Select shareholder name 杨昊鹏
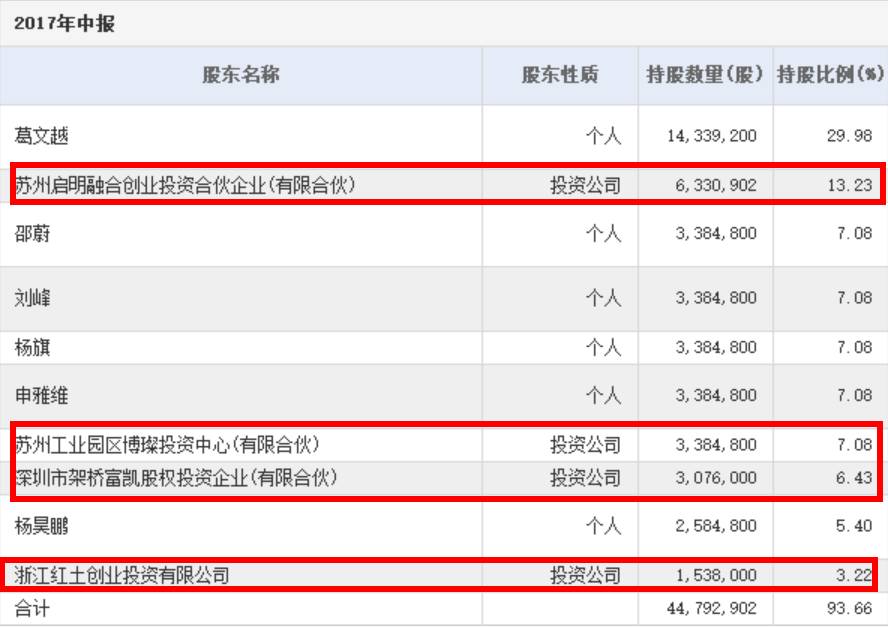 pos(41,526)
